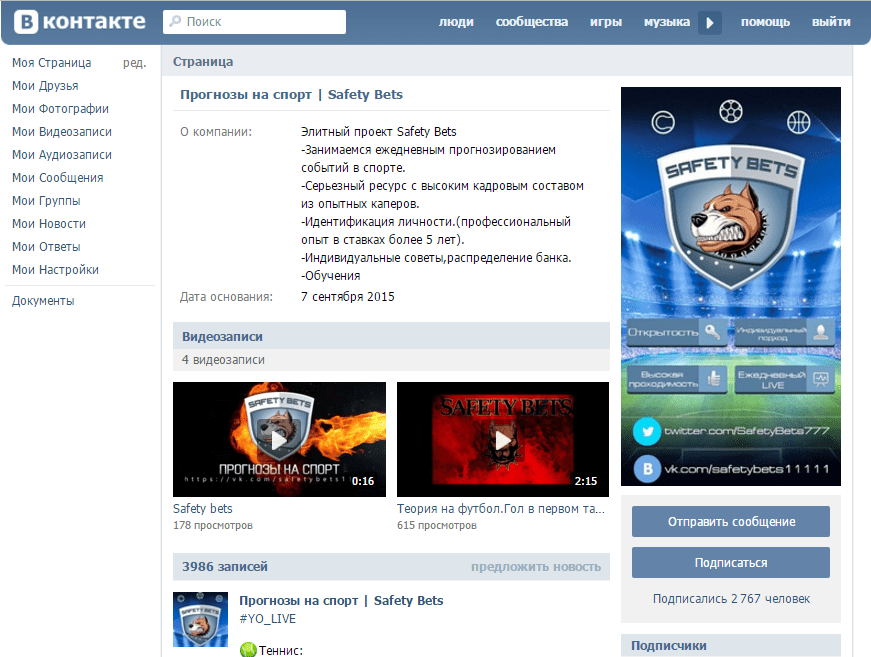Open the music player play button in header

[x=709, y=23]
